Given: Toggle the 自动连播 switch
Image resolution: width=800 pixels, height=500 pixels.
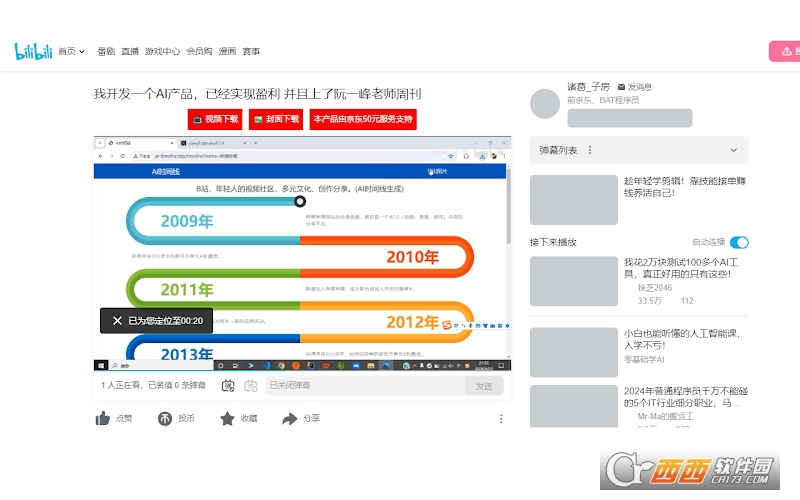Looking at the screenshot, I should (739, 242).
